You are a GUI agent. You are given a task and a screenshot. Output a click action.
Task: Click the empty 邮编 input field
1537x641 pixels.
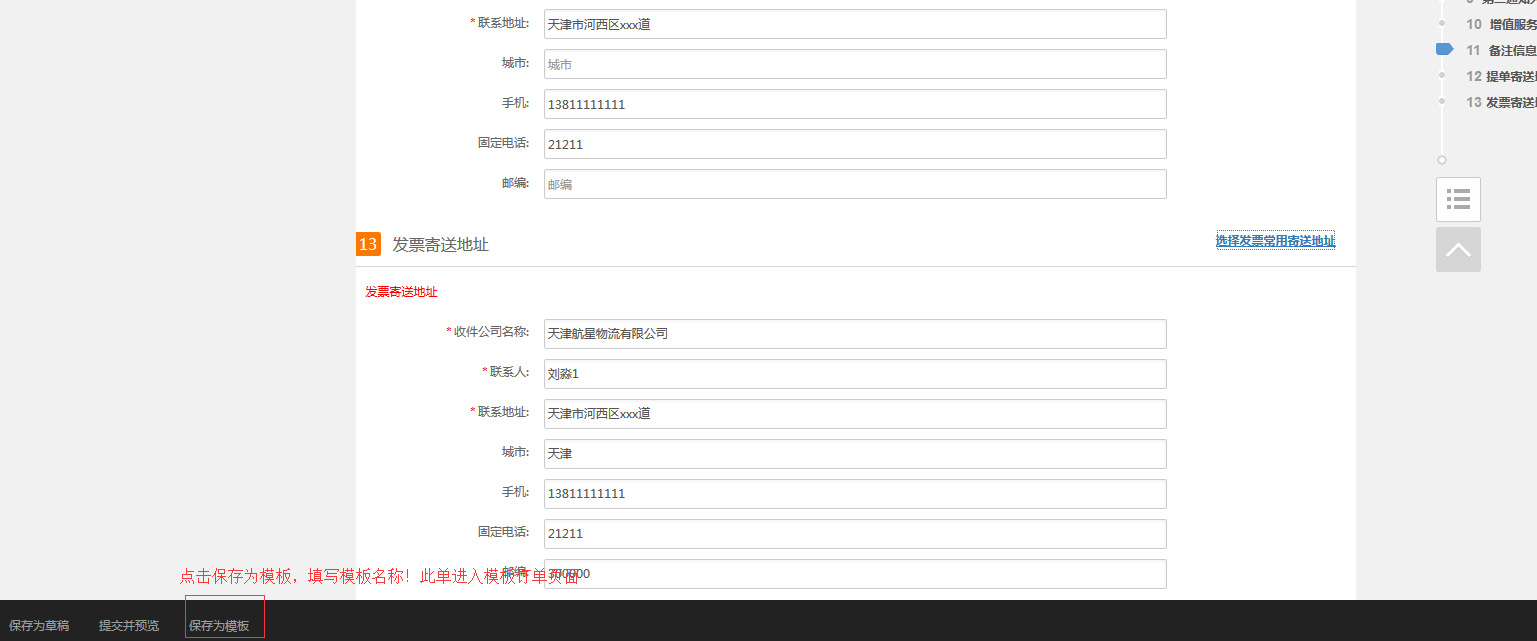tap(854, 184)
